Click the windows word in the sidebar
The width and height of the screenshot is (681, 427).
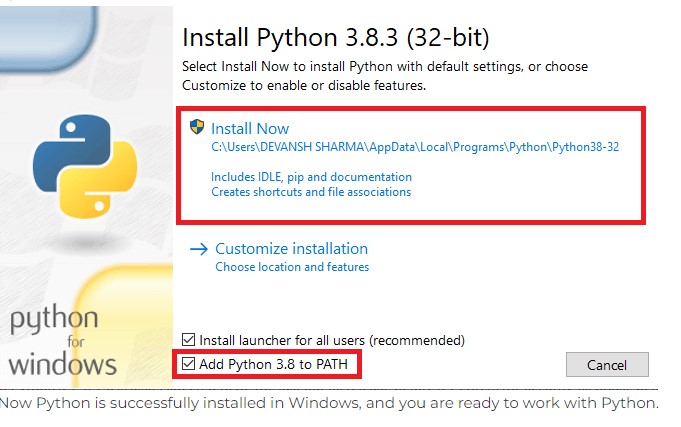[62, 363]
